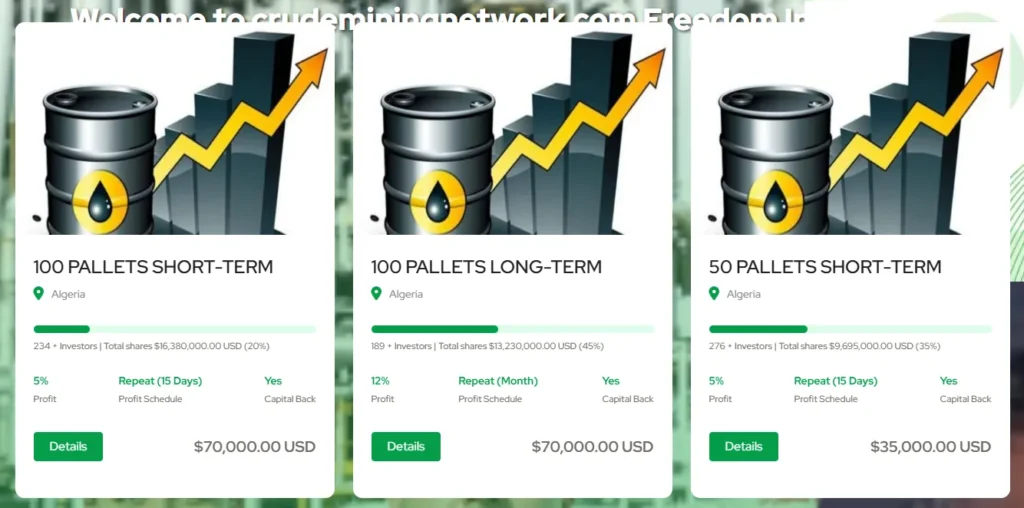The width and height of the screenshot is (1024, 508).
Task: Click the 234 + Investors total shares text
Action: pyautogui.click(x=151, y=346)
